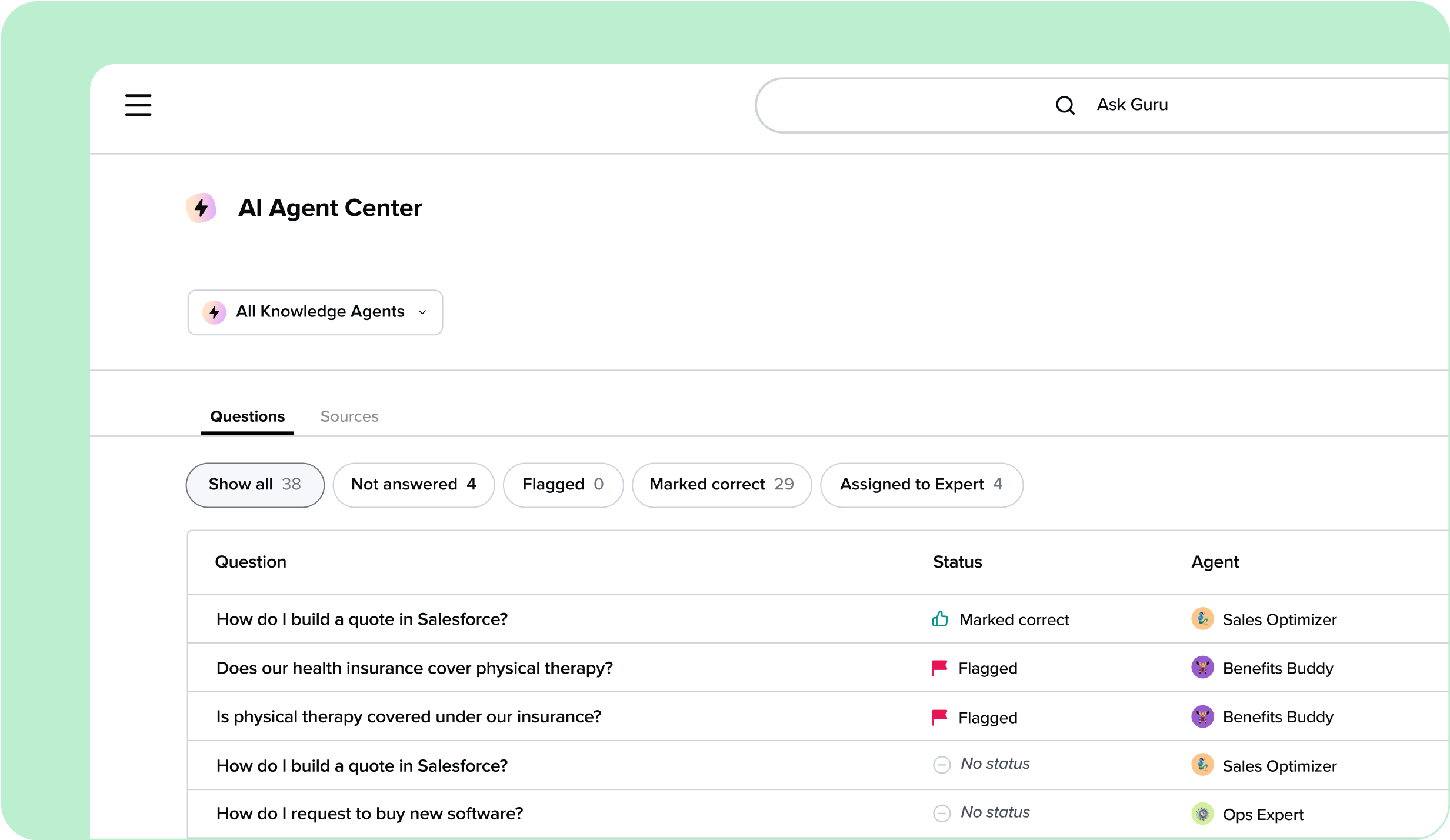Click No status icon for software request
Screen dimensions: 1450x840
coord(942,814)
